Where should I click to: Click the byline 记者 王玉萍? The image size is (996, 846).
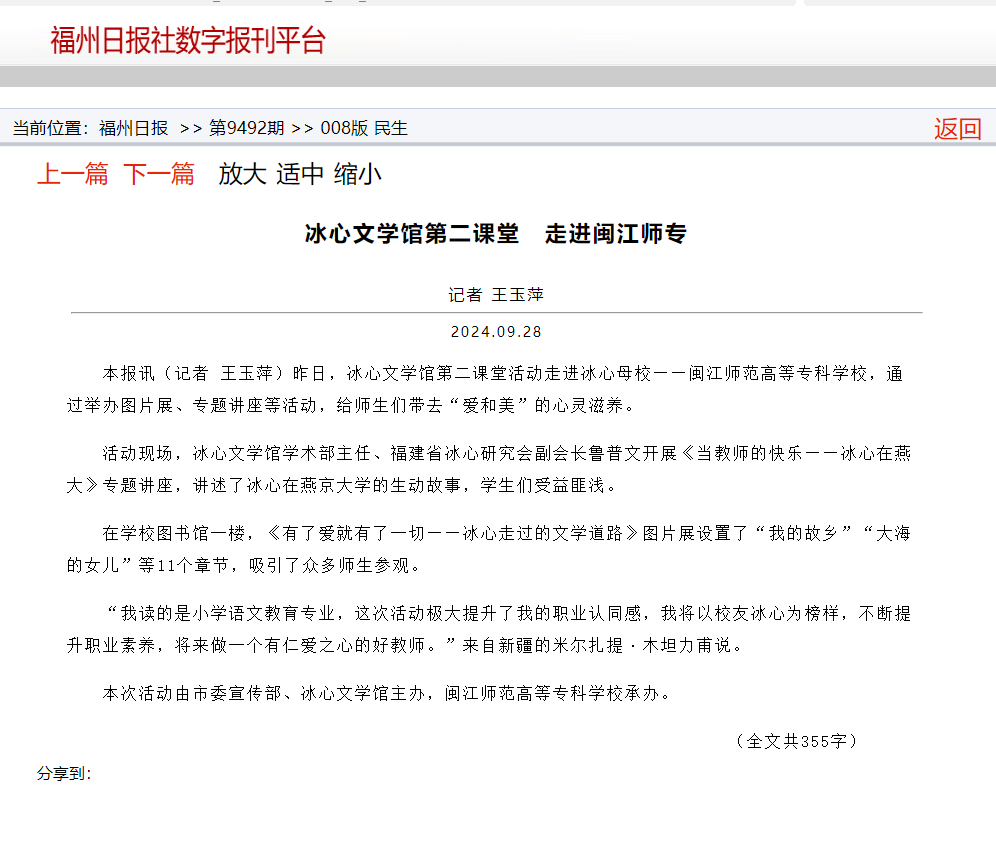(x=496, y=295)
